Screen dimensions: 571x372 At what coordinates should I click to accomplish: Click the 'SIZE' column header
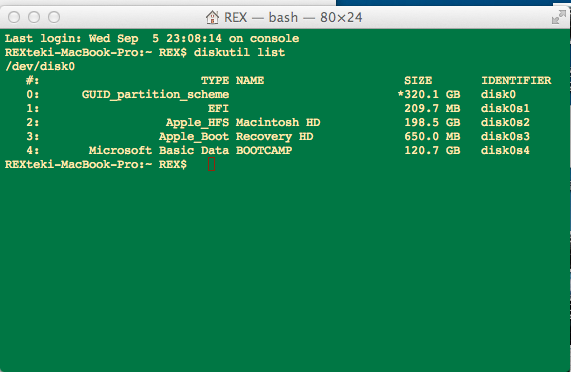(x=418, y=80)
